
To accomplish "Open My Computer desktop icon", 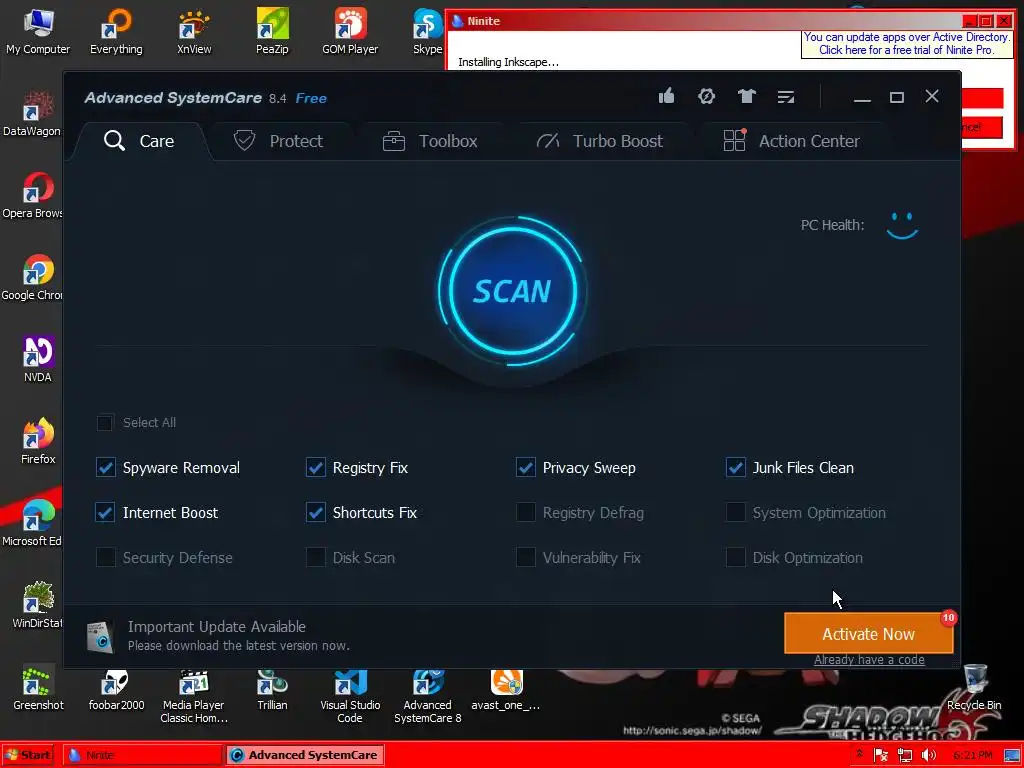I will tap(38, 32).
